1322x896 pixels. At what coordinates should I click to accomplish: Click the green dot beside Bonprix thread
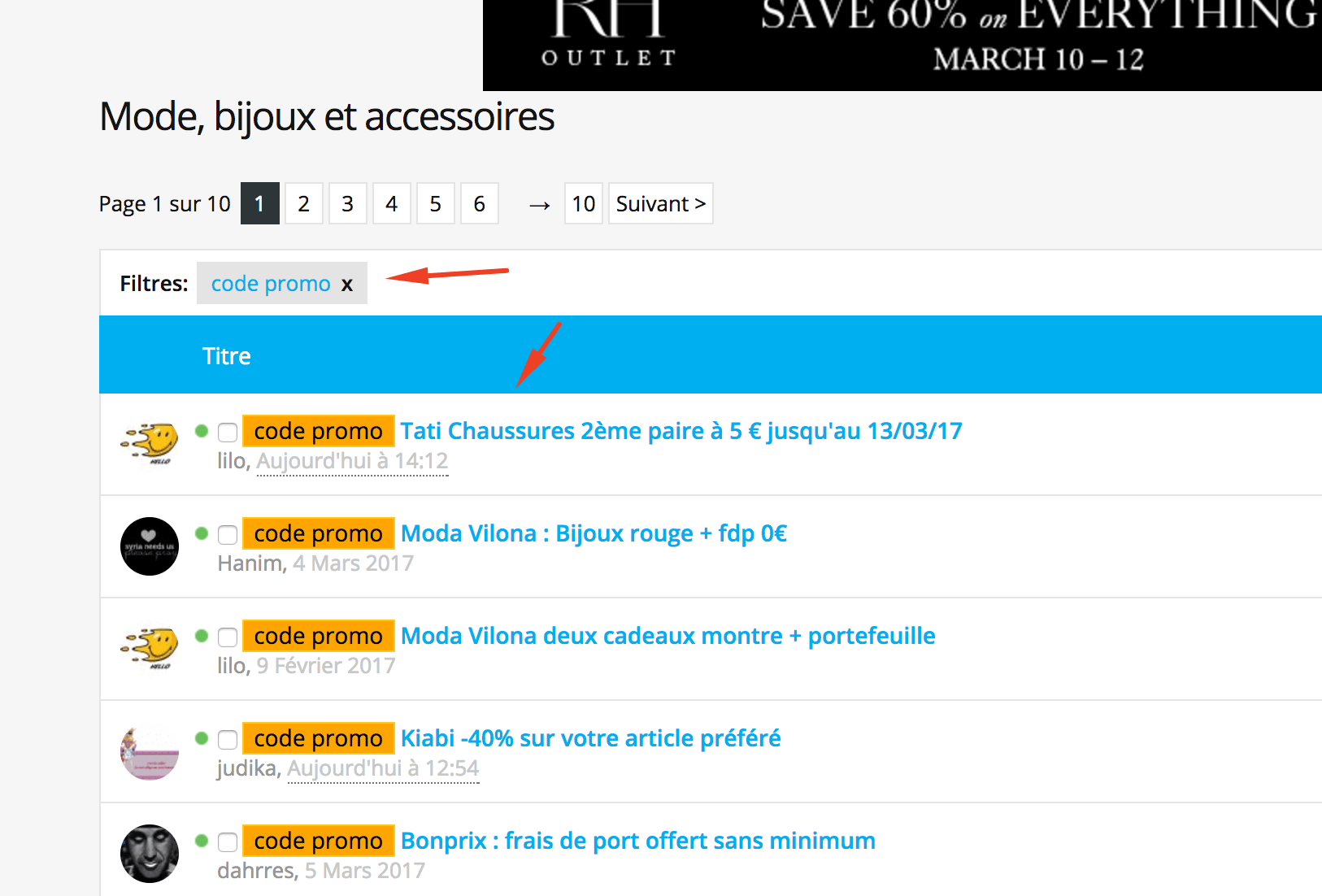pyautogui.click(x=202, y=841)
